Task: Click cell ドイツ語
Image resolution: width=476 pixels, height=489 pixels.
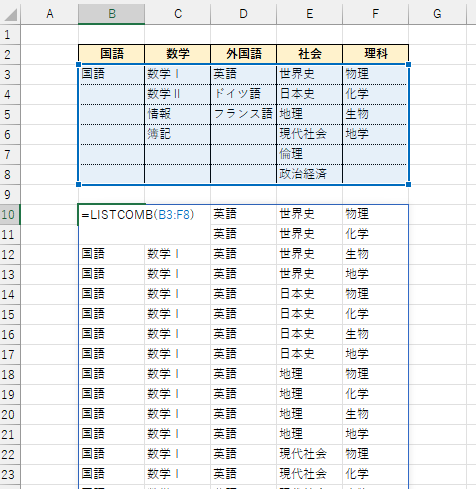Action: [x=244, y=94]
